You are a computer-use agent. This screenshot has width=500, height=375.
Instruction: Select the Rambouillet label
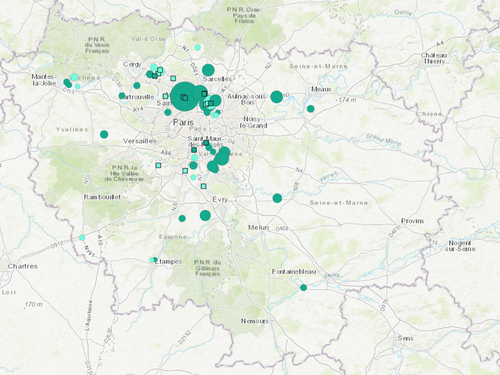[x=102, y=197]
